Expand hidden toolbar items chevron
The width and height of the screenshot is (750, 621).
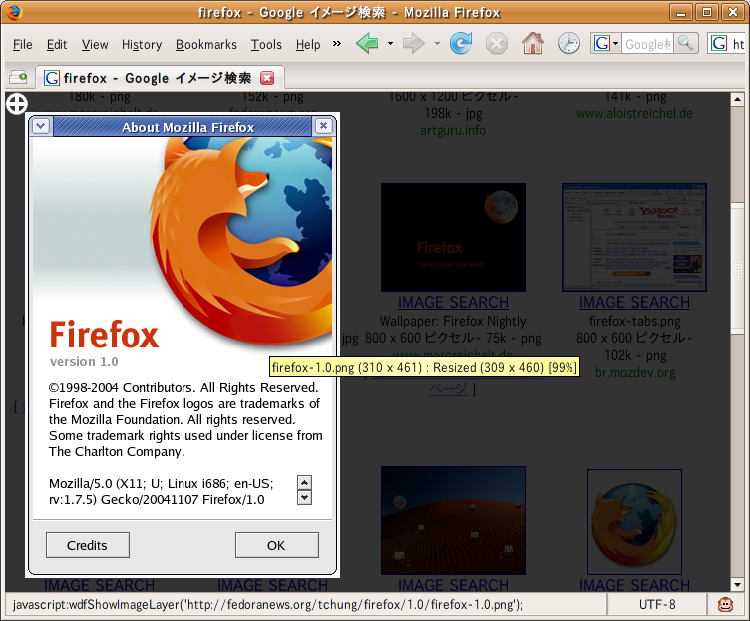pos(337,44)
